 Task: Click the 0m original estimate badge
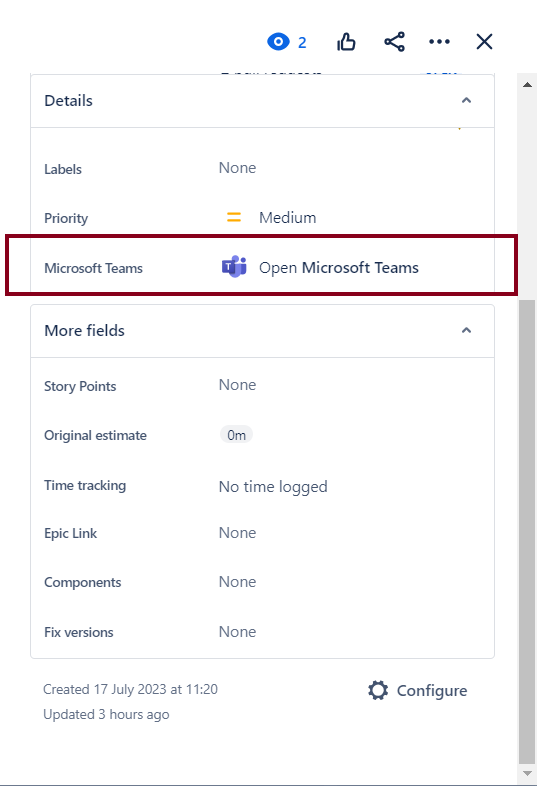tap(236, 435)
